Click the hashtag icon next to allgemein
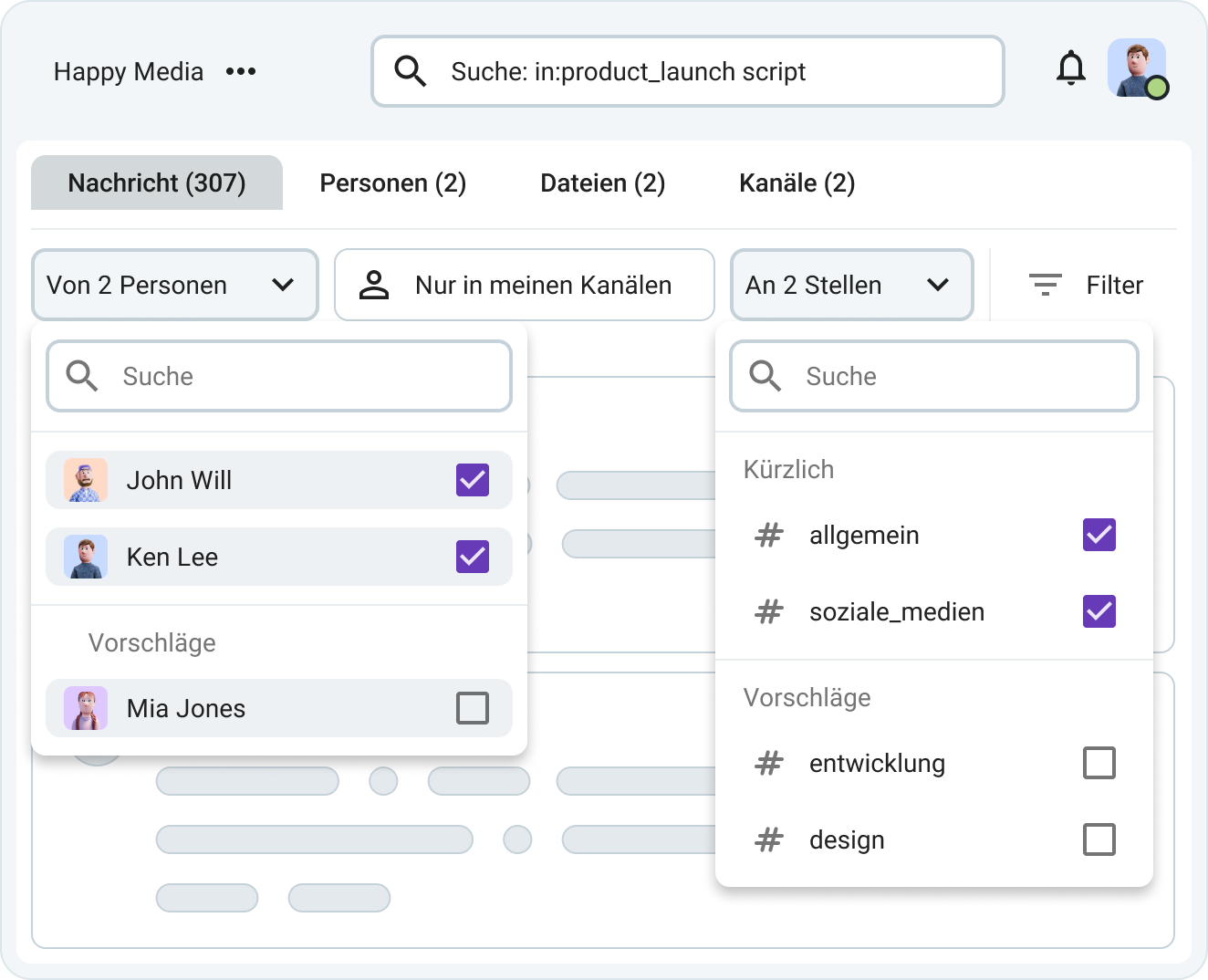 click(x=769, y=536)
